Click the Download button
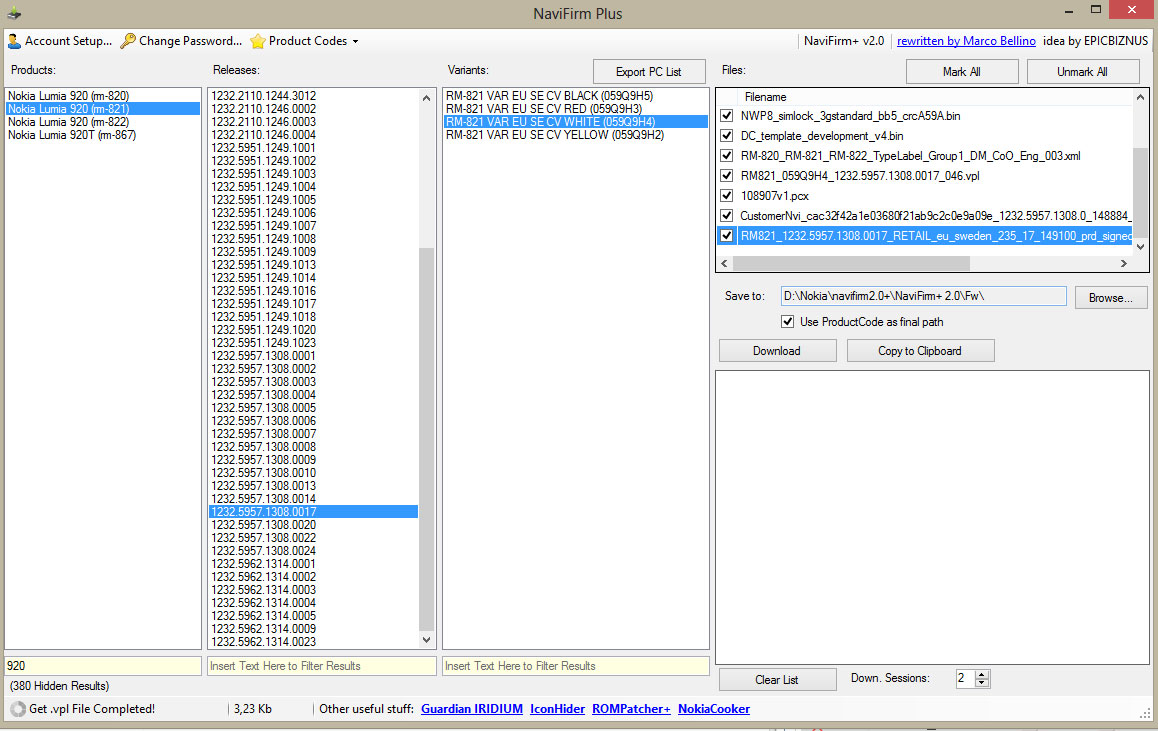This screenshot has height=731, width=1158. 777,351
